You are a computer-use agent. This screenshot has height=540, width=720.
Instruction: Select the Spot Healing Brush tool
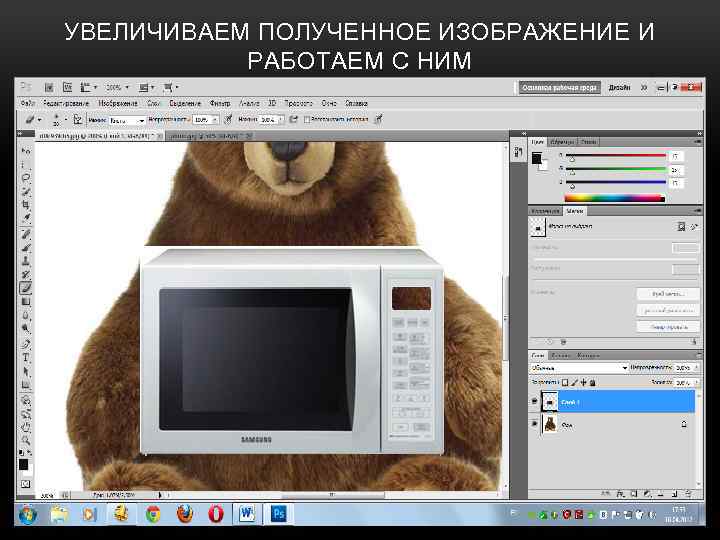[x=26, y=234]
